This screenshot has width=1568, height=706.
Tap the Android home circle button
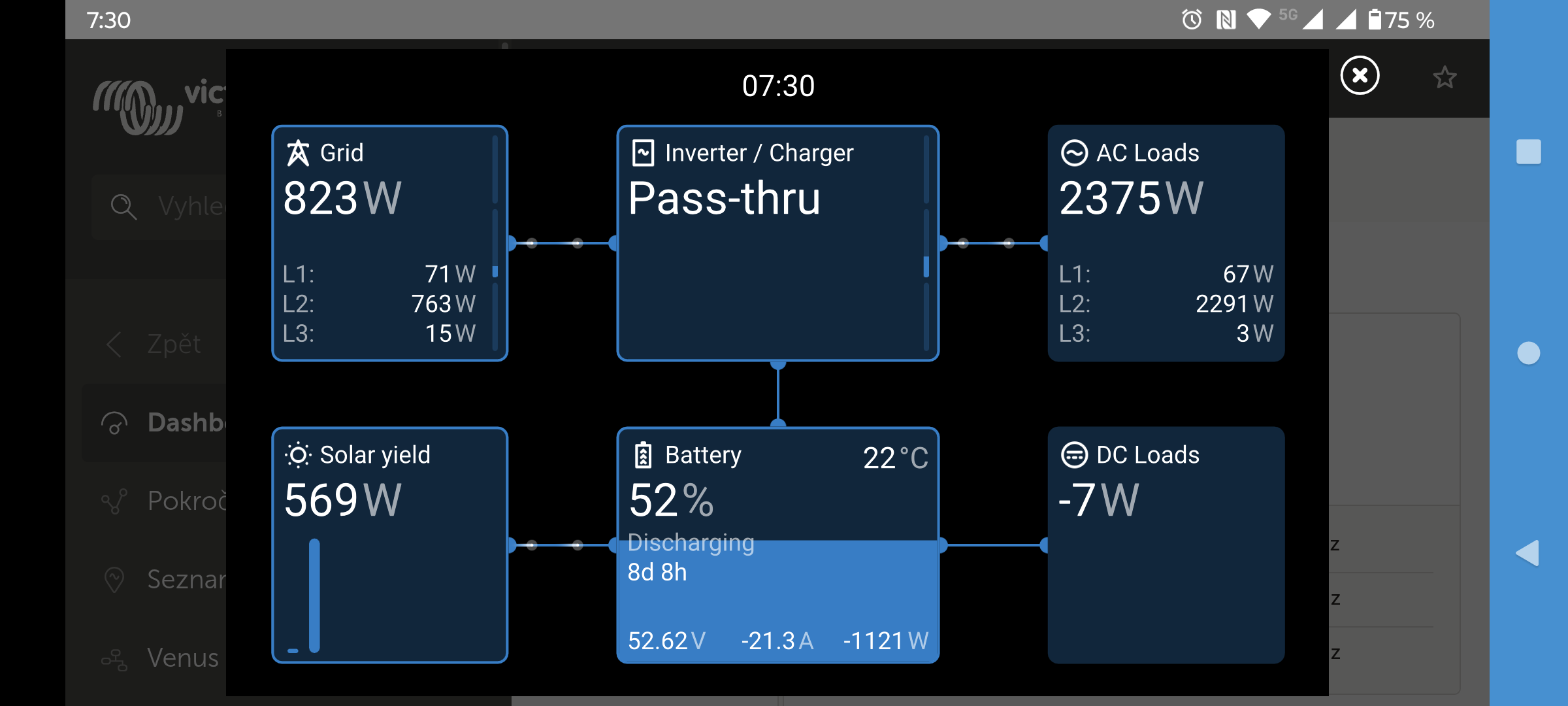pos(1528,354)
